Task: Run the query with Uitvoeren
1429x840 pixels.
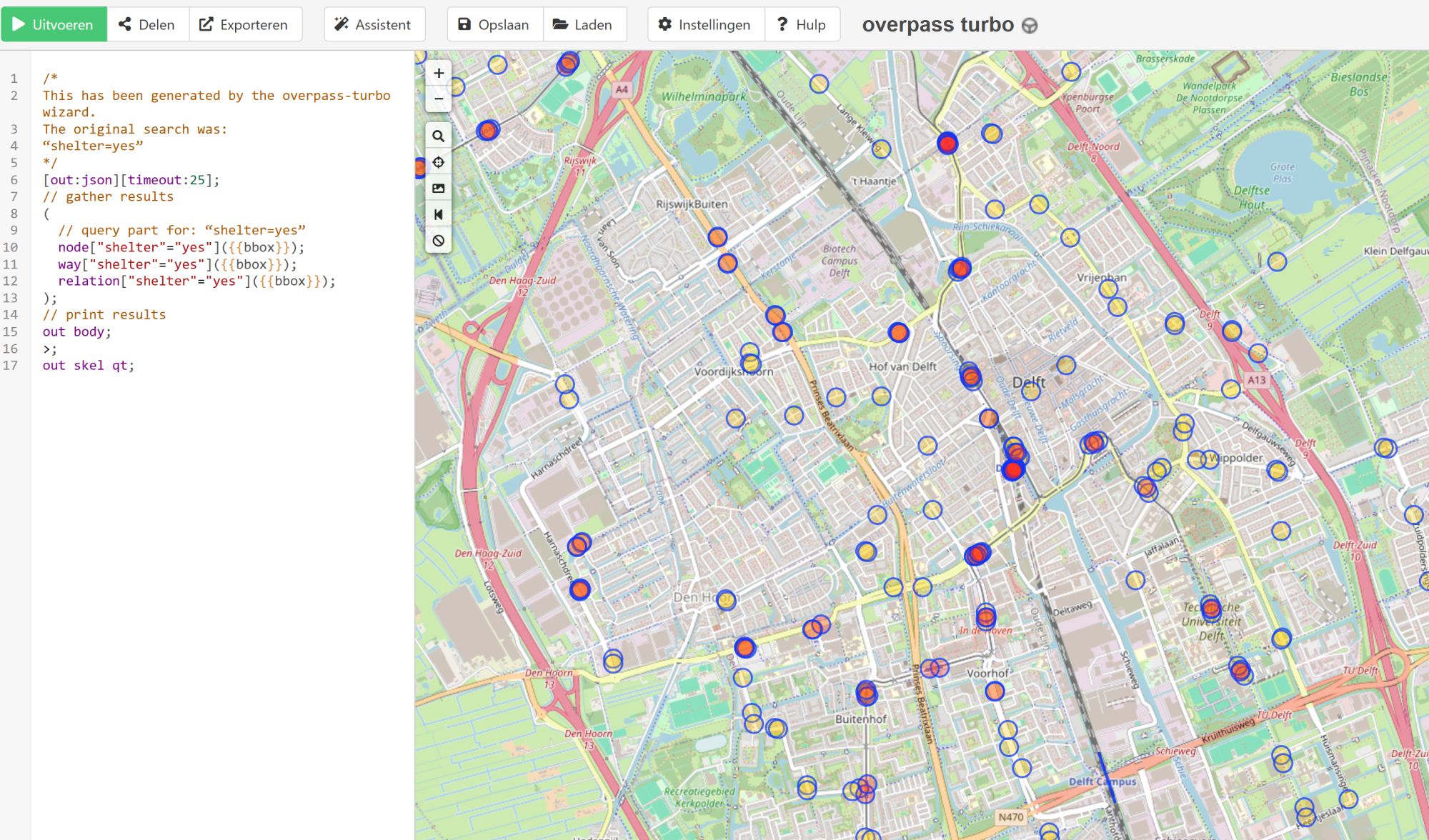Action: pyautogui.click(x=54, y=24)
